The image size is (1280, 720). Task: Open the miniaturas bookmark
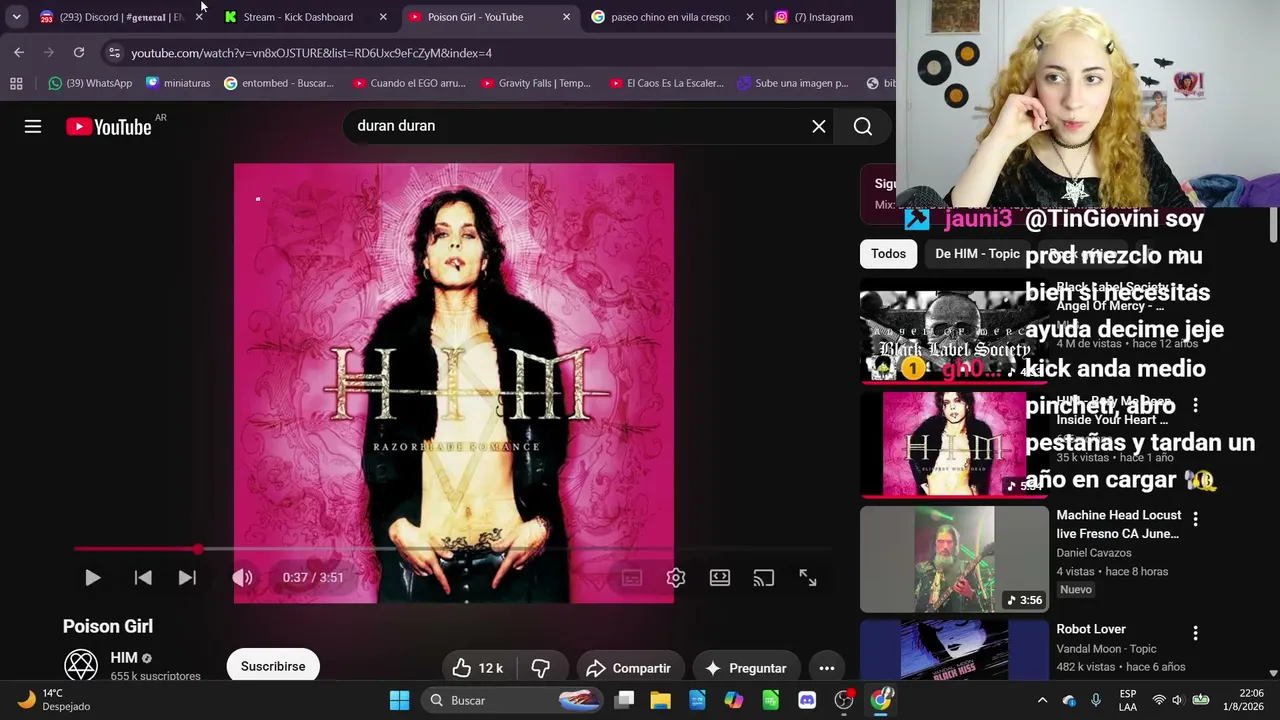coord(178,83)
